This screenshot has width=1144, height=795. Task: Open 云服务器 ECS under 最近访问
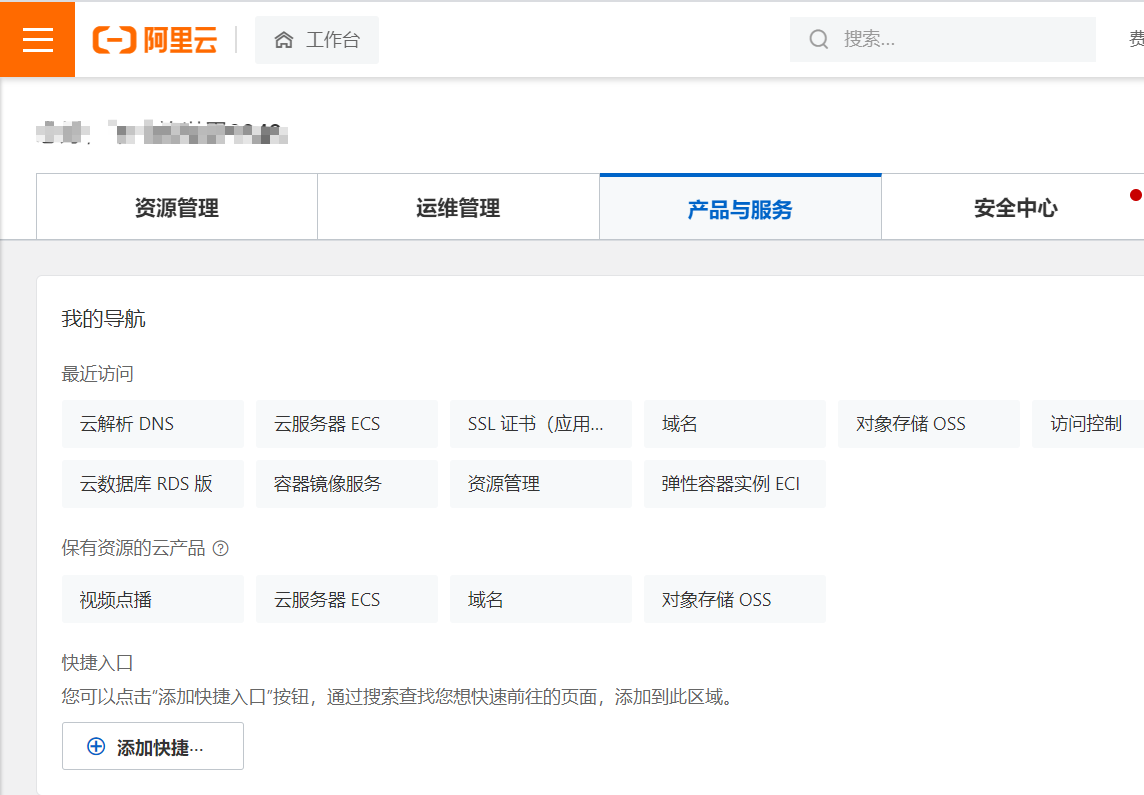coord(347,424)
